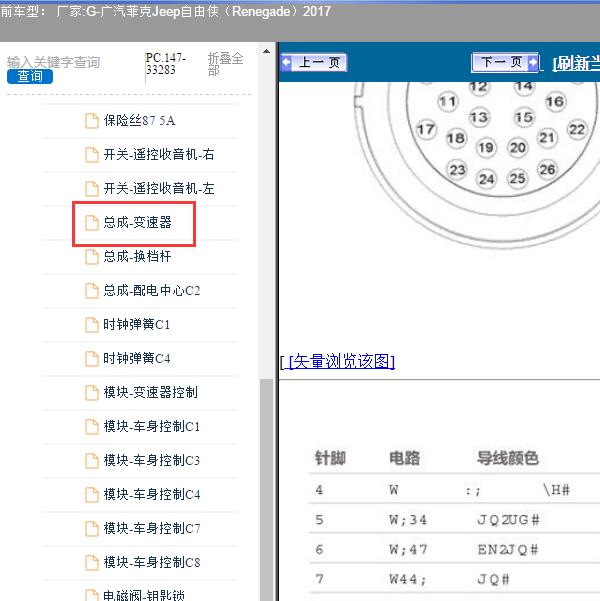This screenshot has height=601, width=600.
Task: Click the page icon beside 时钟弹簧C1
Action: pyautogui.click(x=91, y=325)
